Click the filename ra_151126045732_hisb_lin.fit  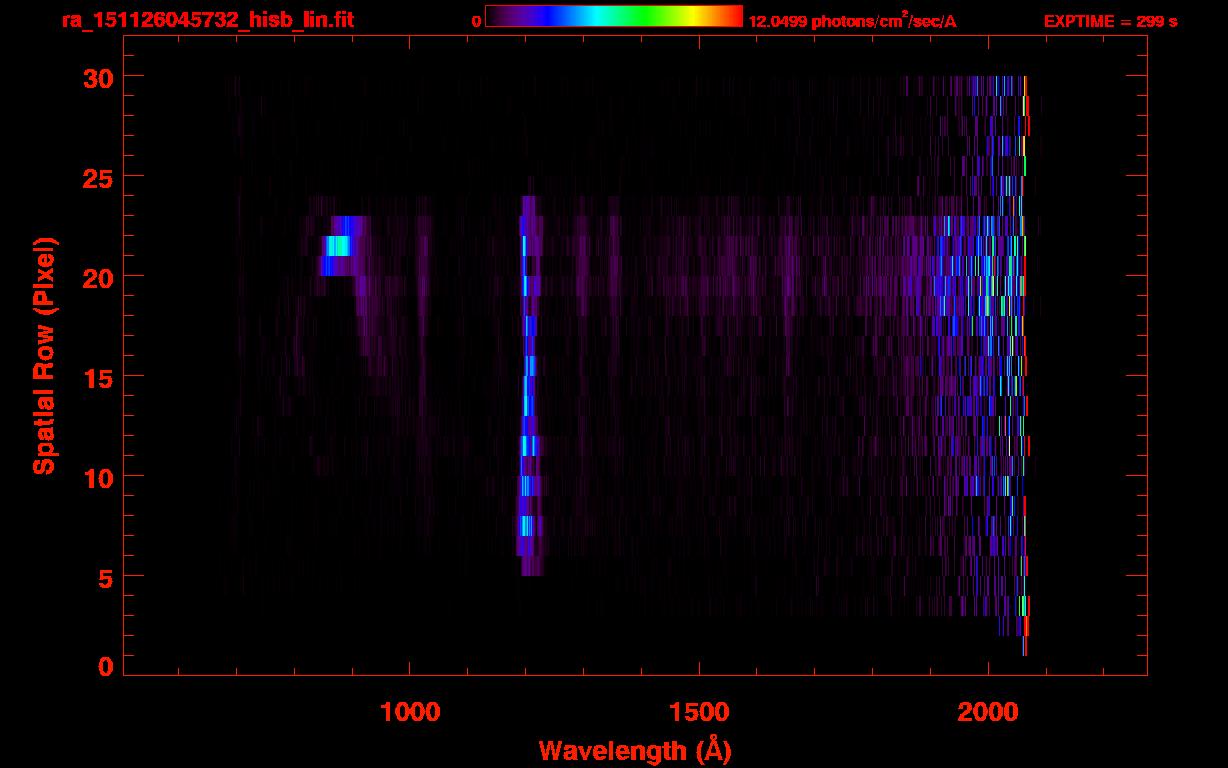[x=207, y=20]
